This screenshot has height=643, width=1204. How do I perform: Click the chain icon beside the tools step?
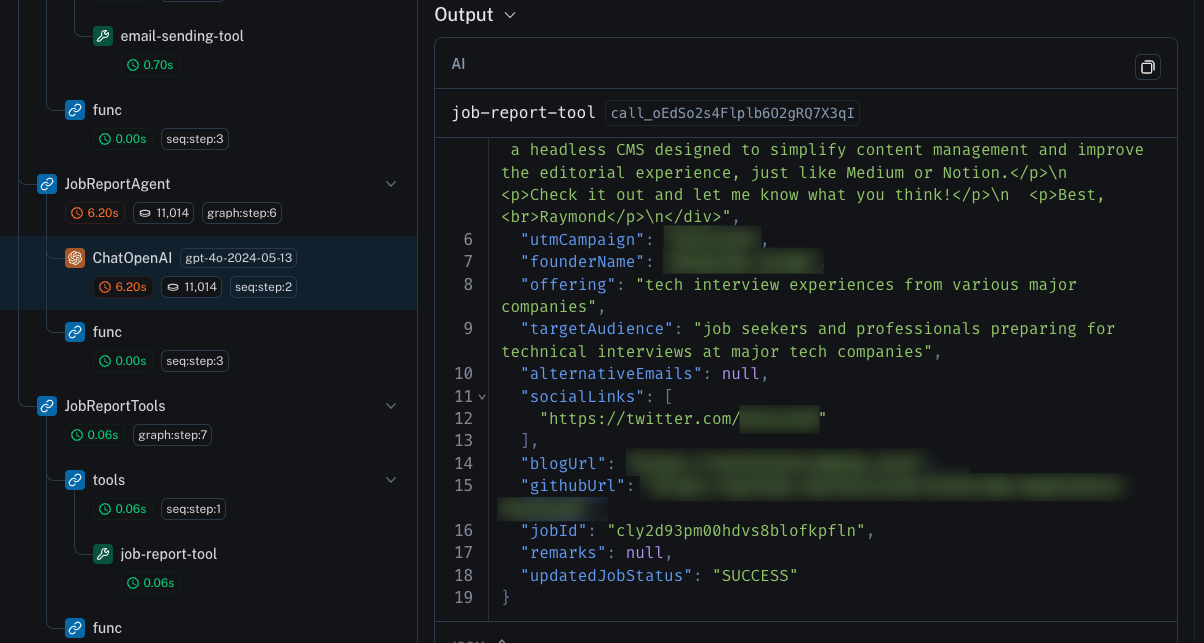(x=75, y=480)
